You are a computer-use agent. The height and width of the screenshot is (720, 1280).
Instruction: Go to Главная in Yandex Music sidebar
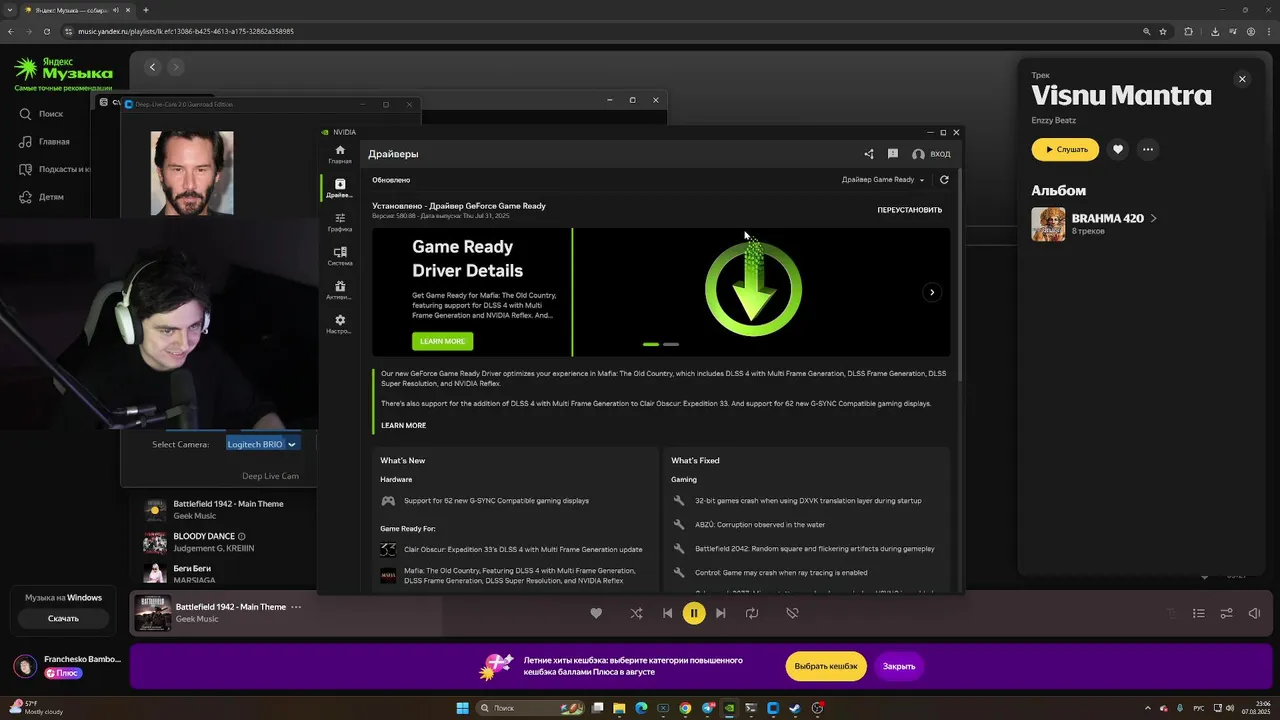44,142
